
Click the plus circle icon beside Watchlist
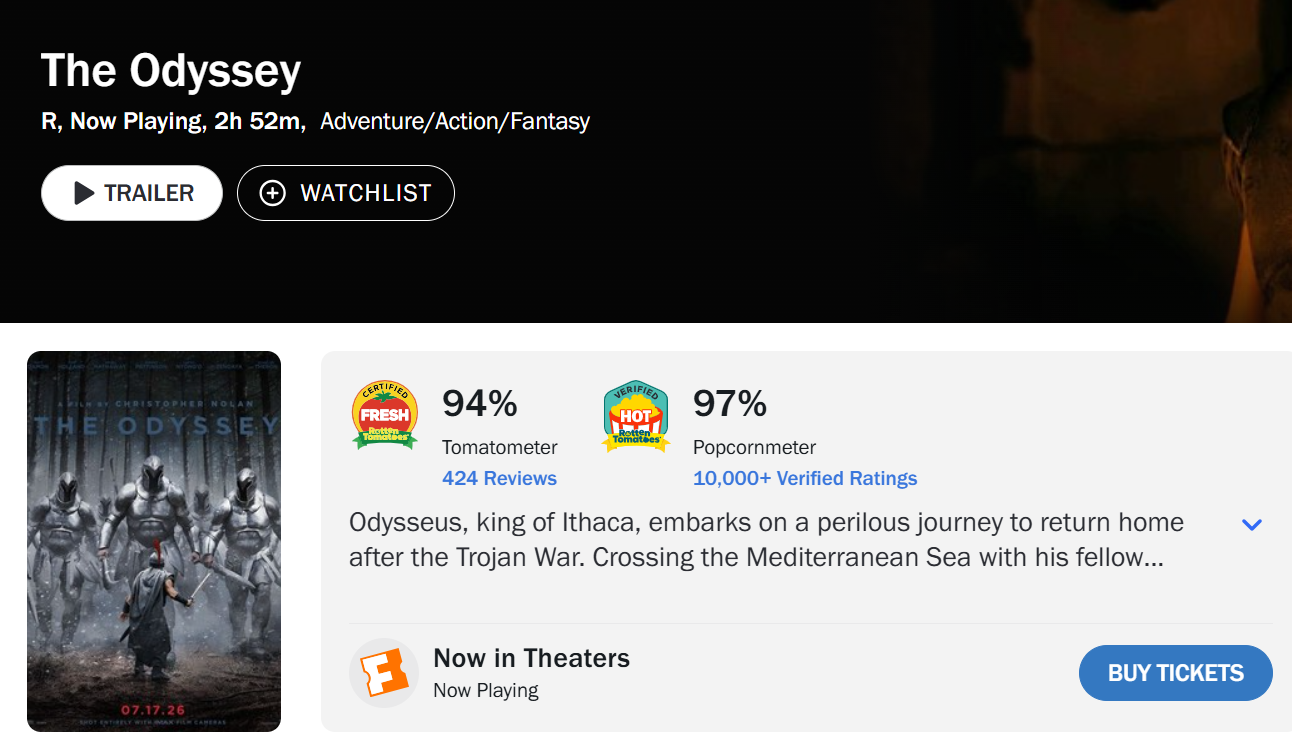(273, 193)
